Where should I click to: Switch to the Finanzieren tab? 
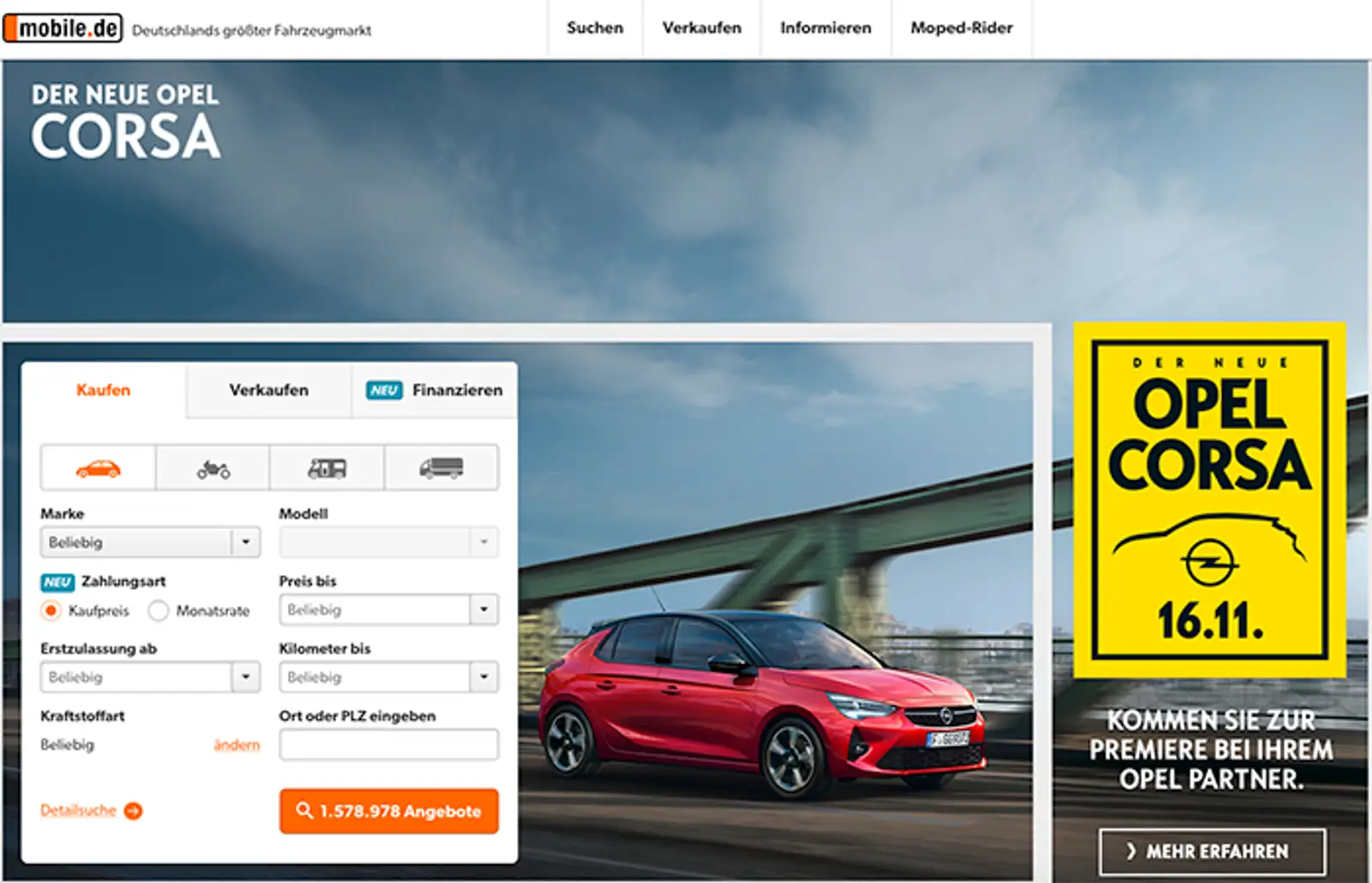pos(435,390)
